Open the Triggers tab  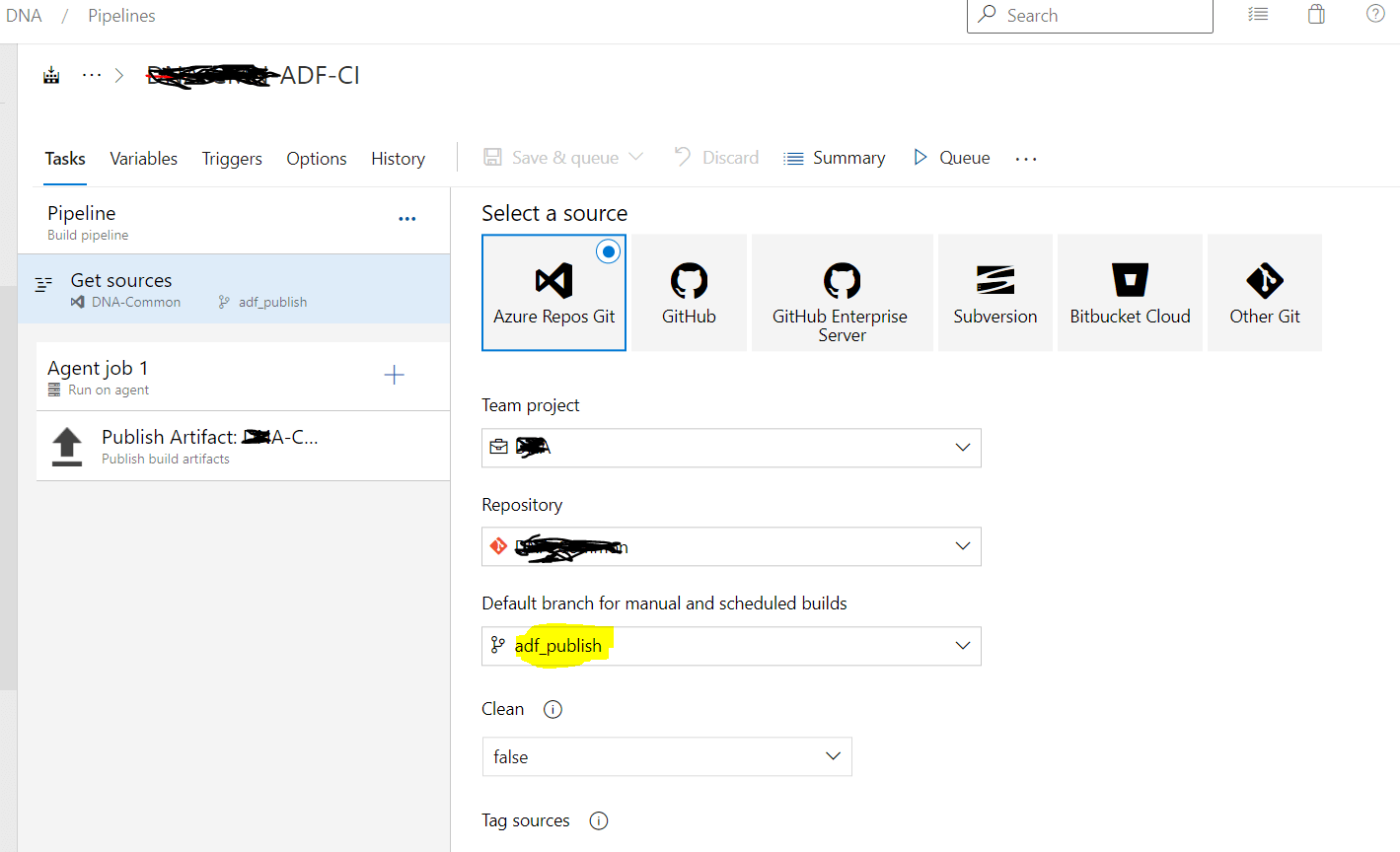coord(232,159)
